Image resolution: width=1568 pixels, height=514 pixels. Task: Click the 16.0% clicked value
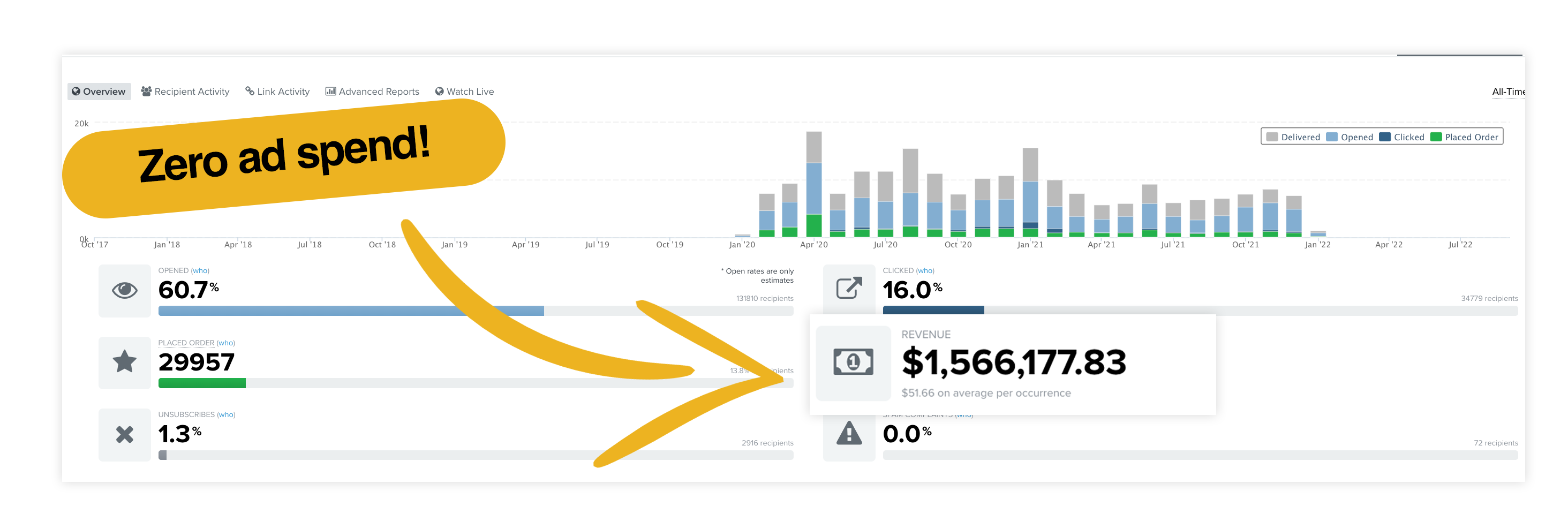[x=913, y=290]
